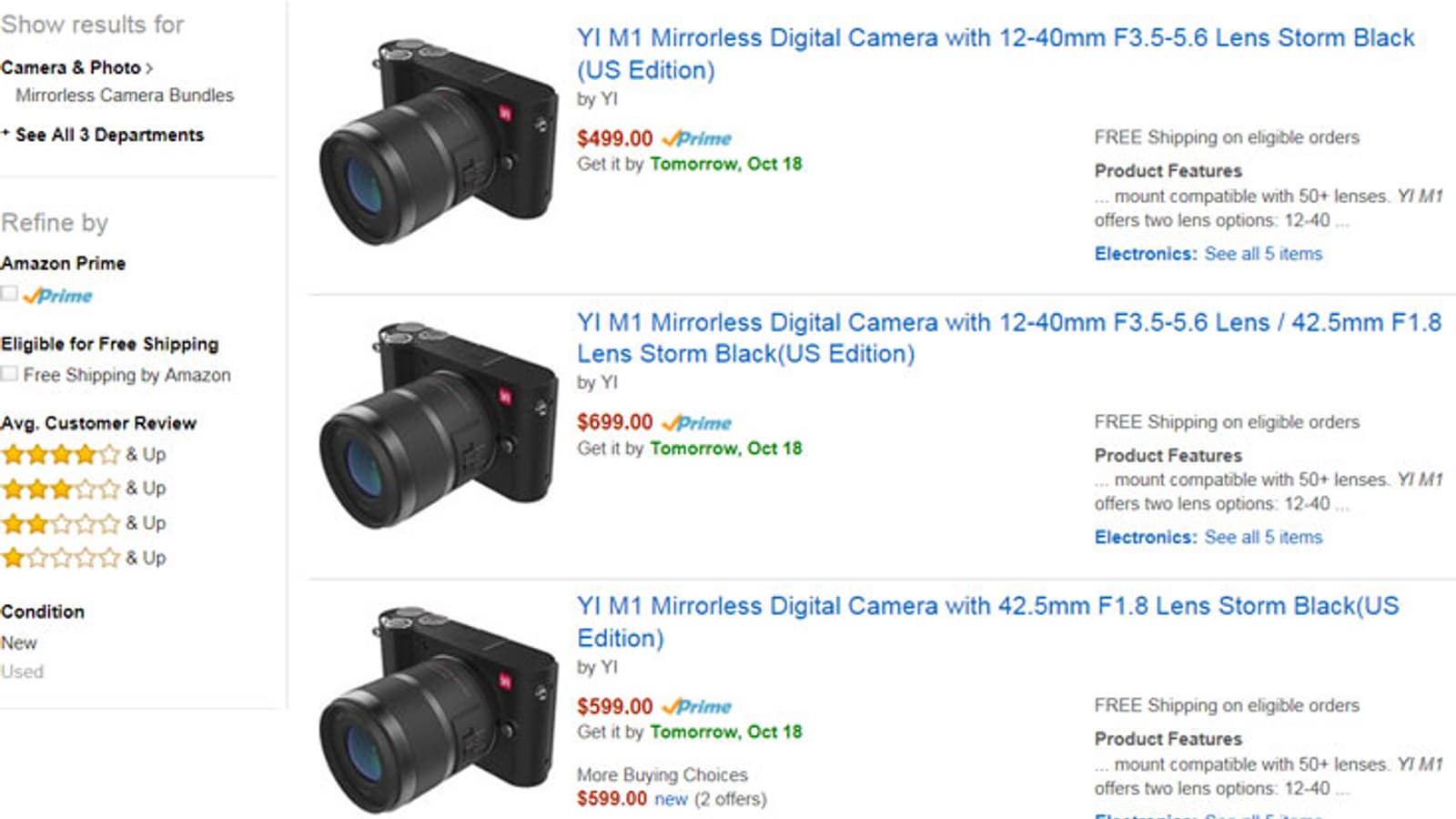Expand the Camera & Photo category chevron
The width and height of the screenshot is (1456, 819).
click(149, 67)
